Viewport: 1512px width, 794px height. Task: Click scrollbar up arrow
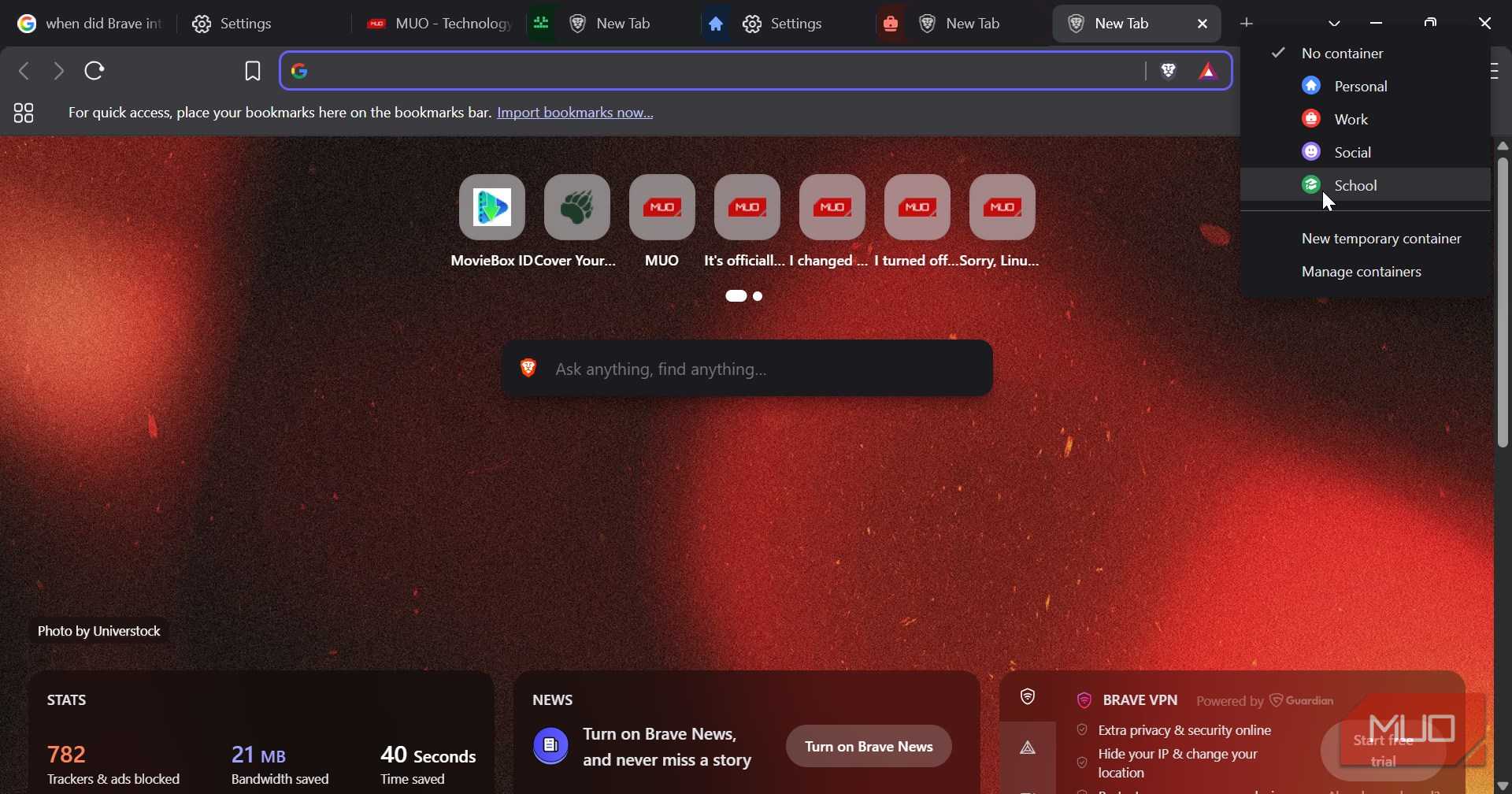[x=1503, y=146]
